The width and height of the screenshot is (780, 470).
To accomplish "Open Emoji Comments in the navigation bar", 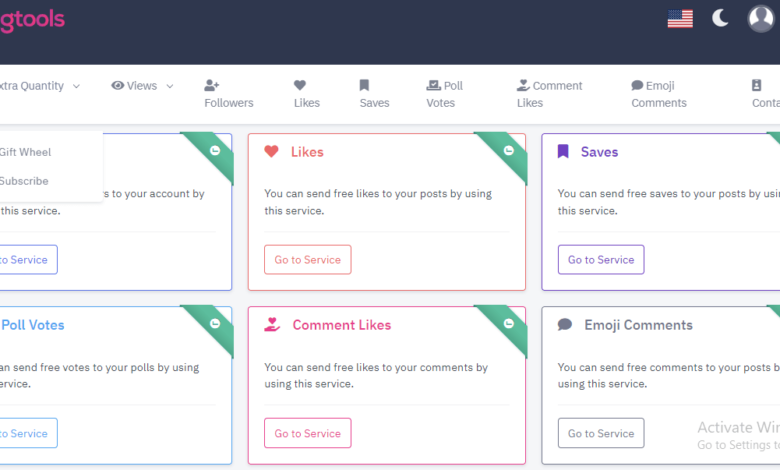I will (x=659, y=94).
